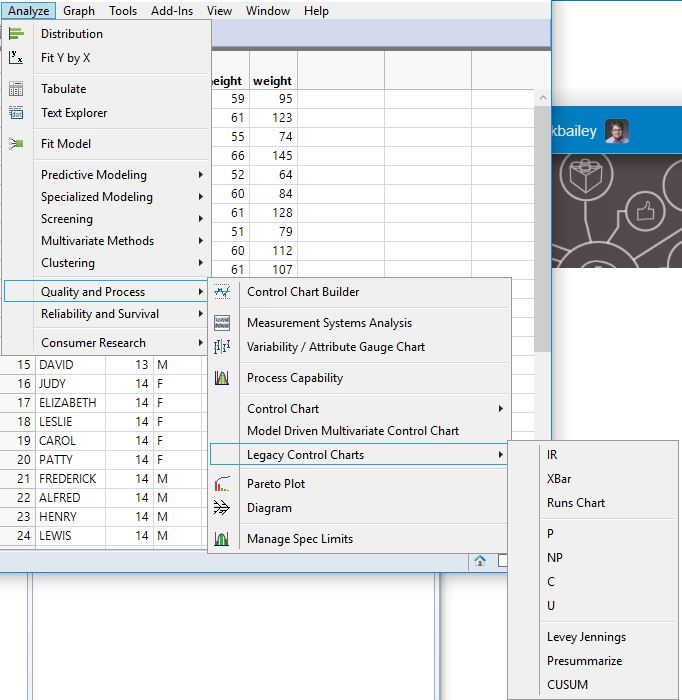The image size is (682, 700).
Task: Click kbailey's profile avatar
Action: click(x=617, y=131)
